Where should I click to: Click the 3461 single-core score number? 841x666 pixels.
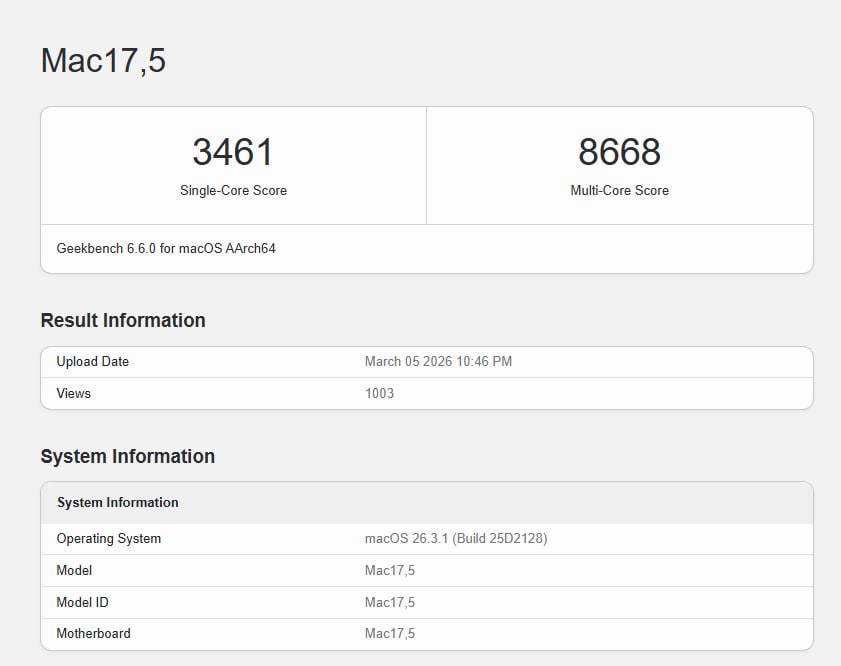(233, 152)
